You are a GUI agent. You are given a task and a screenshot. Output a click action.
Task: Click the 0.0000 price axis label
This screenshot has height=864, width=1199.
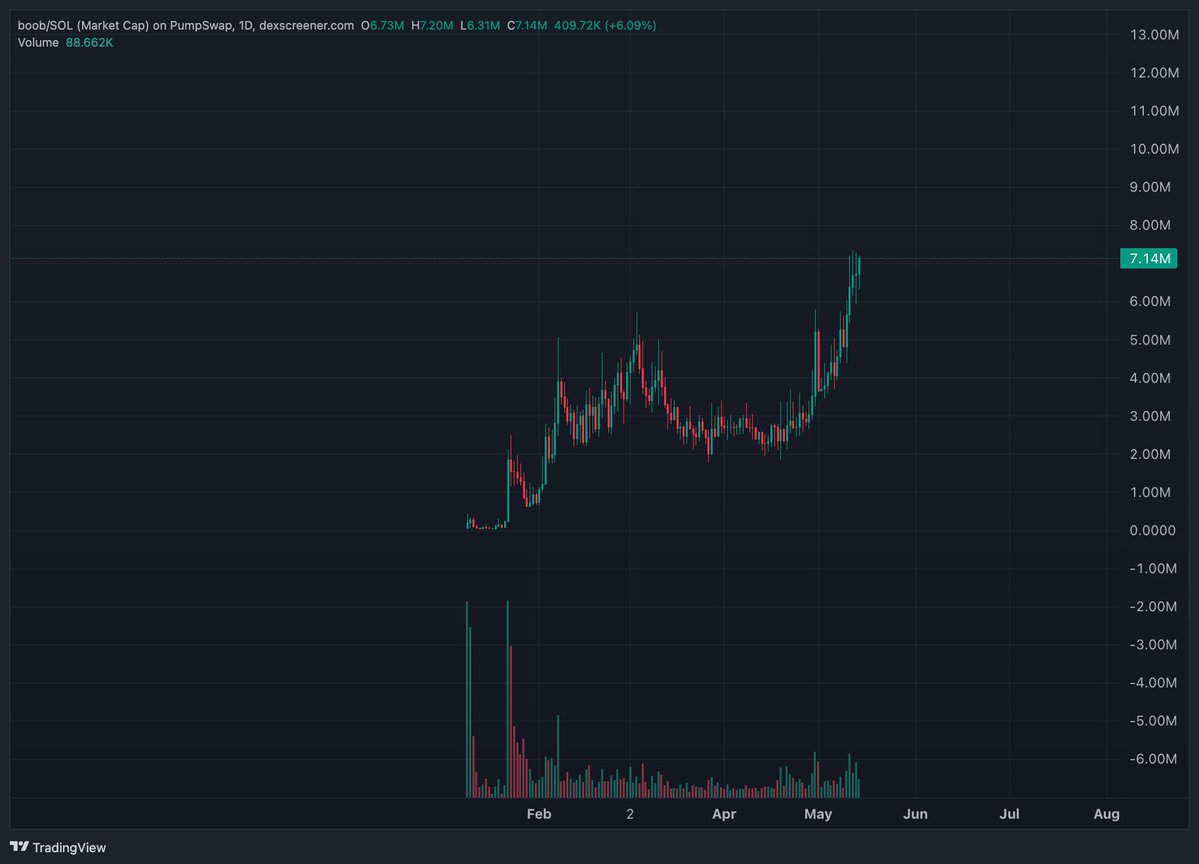coord(1152,531)
